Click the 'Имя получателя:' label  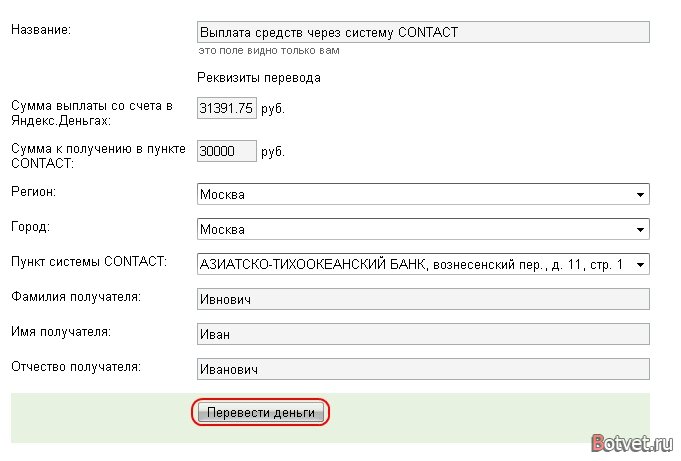(x=61, y=332)
